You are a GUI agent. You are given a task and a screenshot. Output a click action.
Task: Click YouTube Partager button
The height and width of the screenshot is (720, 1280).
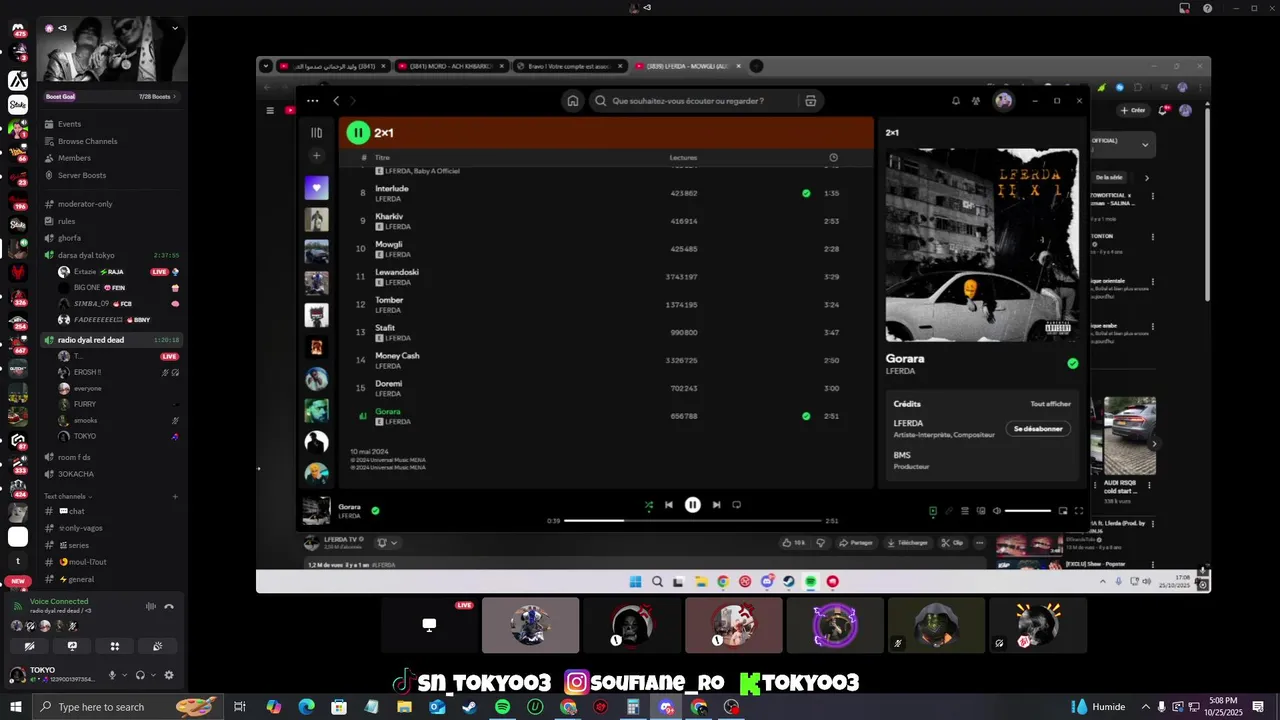coord(856,543)
